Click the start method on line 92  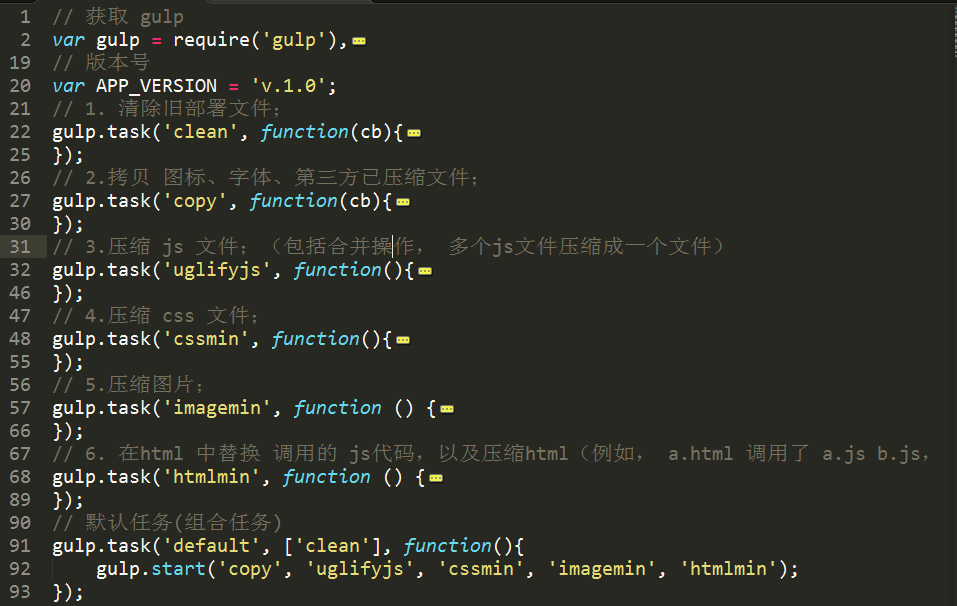click(x=178, y=569)
